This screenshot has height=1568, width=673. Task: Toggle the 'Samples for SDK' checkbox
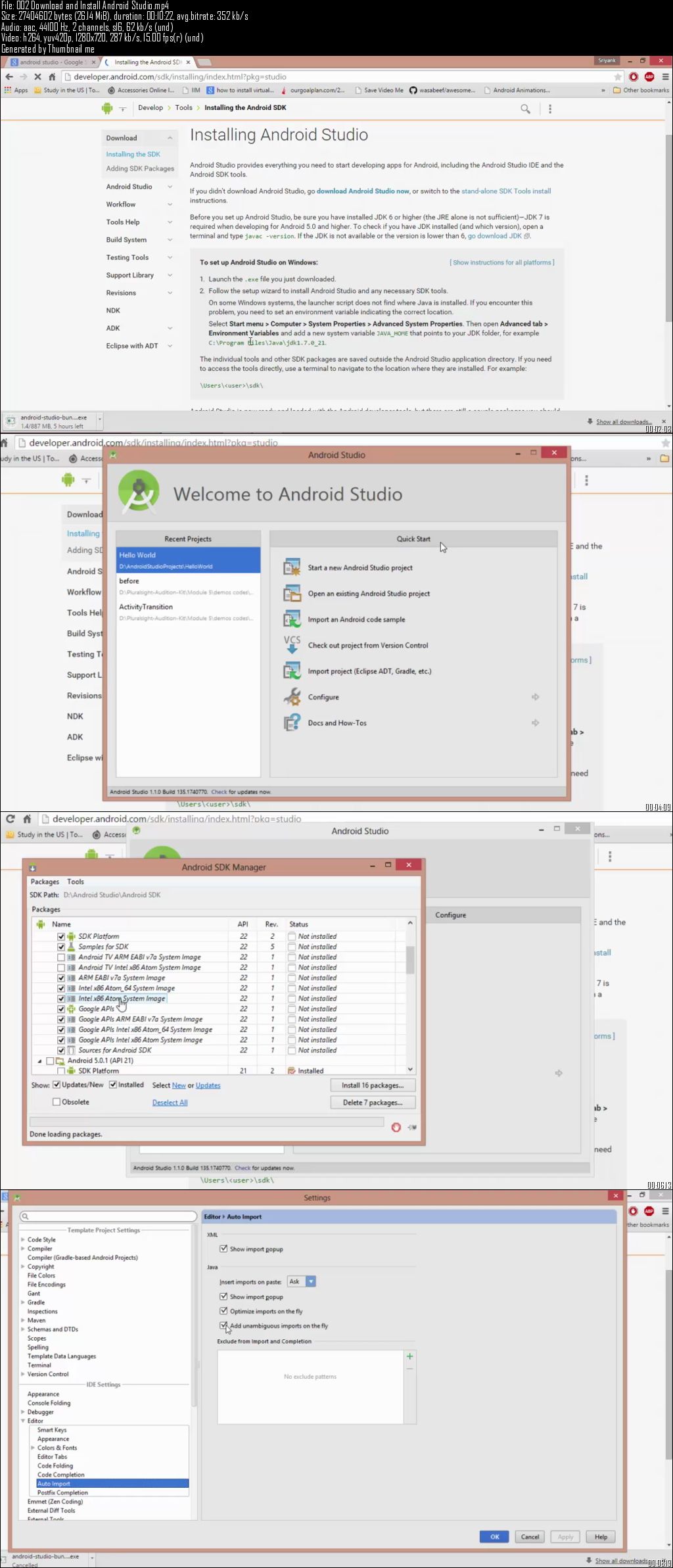click(61, 947)
